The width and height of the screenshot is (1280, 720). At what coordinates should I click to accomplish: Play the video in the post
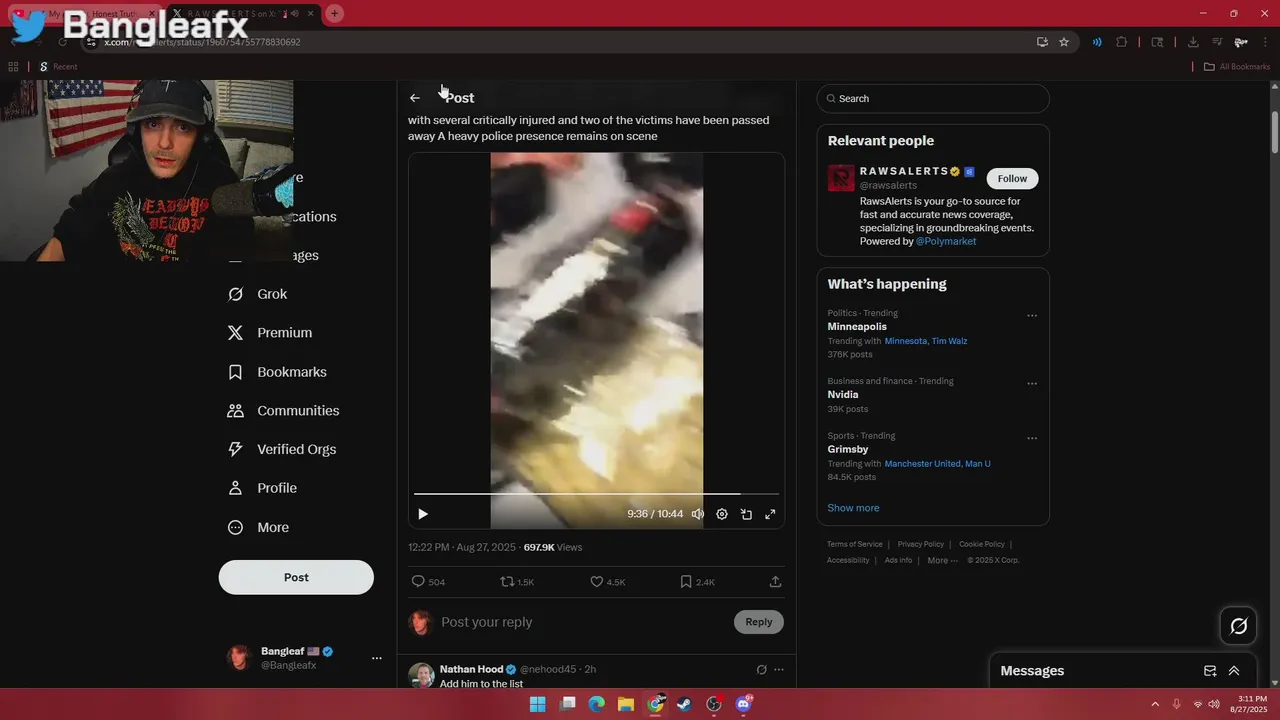(423, 514)
